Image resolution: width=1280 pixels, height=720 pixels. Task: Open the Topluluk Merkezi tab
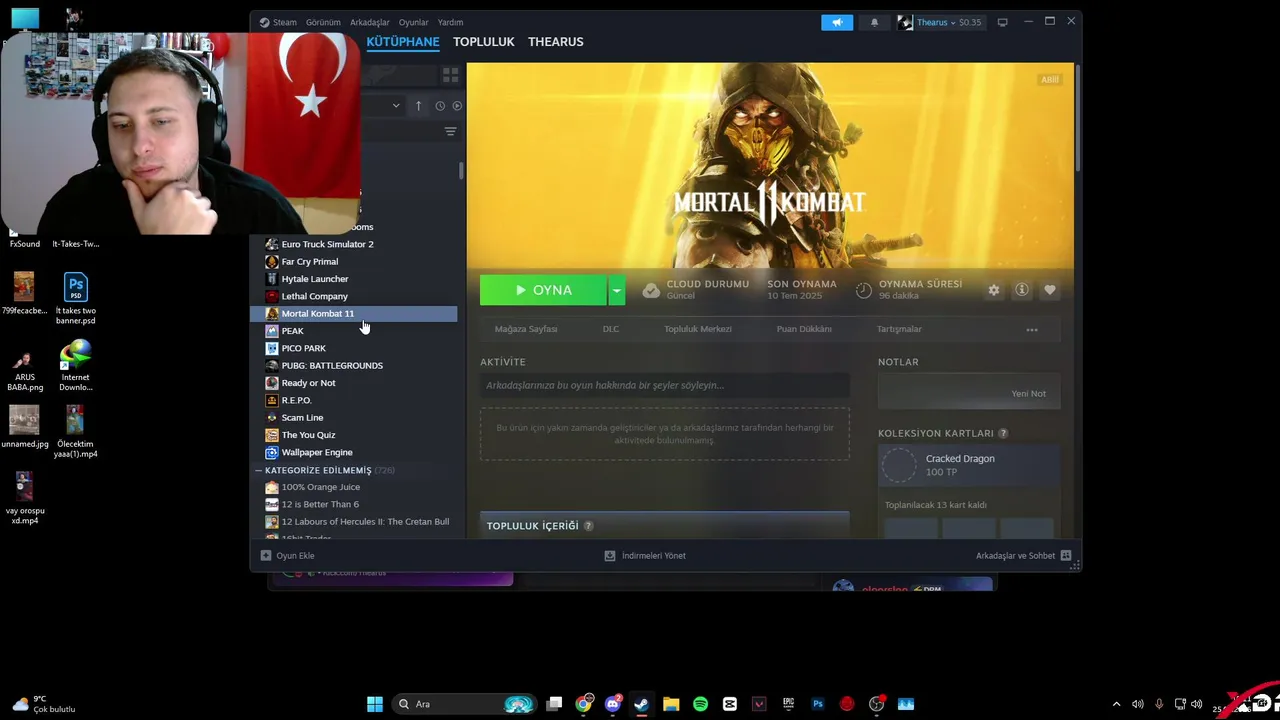698,329
